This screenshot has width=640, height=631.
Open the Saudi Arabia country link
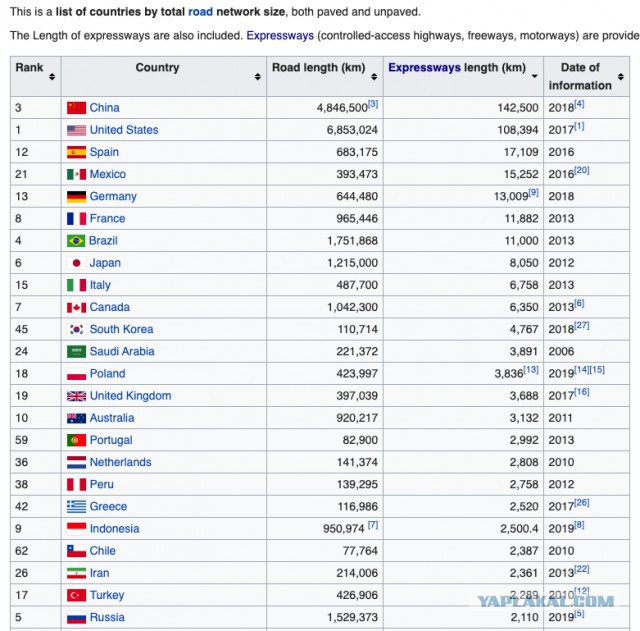[122, 351]
